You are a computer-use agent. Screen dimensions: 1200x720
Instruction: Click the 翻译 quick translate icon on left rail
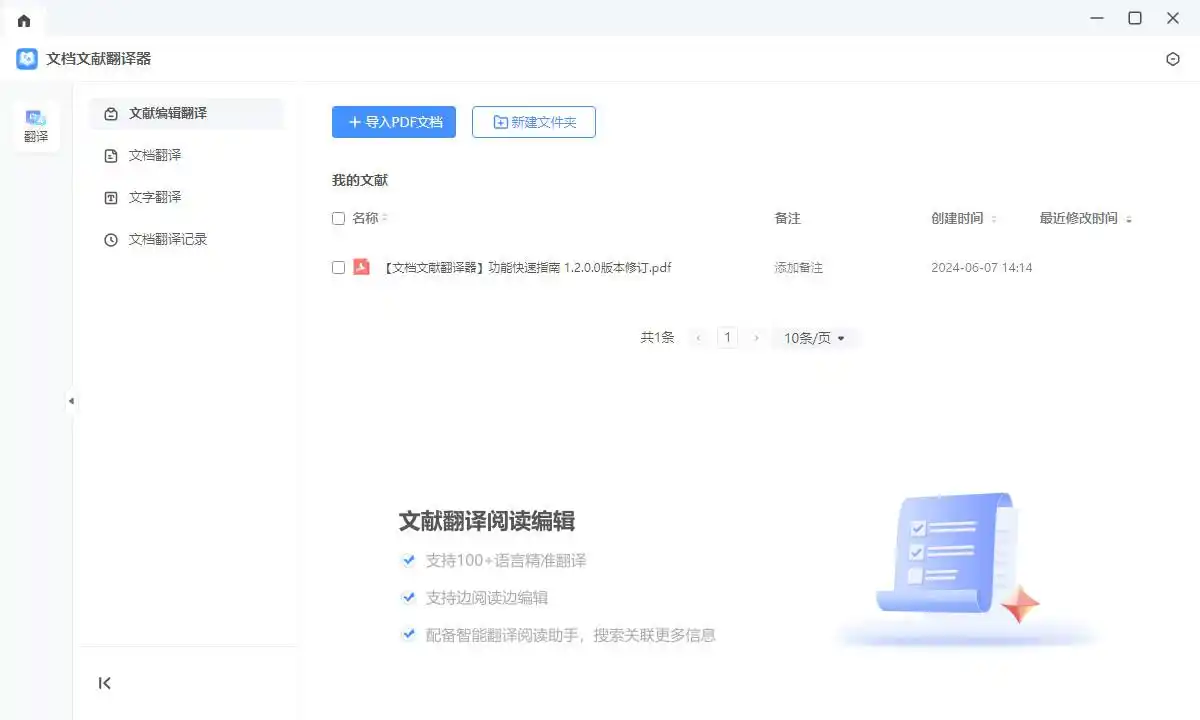[36, 126]
